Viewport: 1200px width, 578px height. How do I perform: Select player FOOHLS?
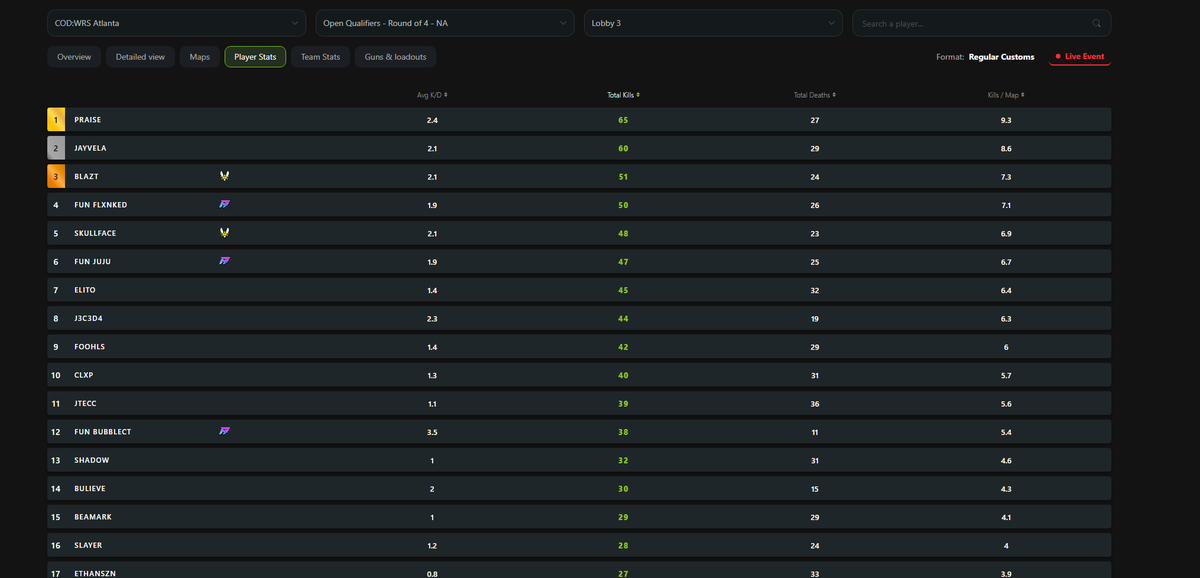coord(89,347)
